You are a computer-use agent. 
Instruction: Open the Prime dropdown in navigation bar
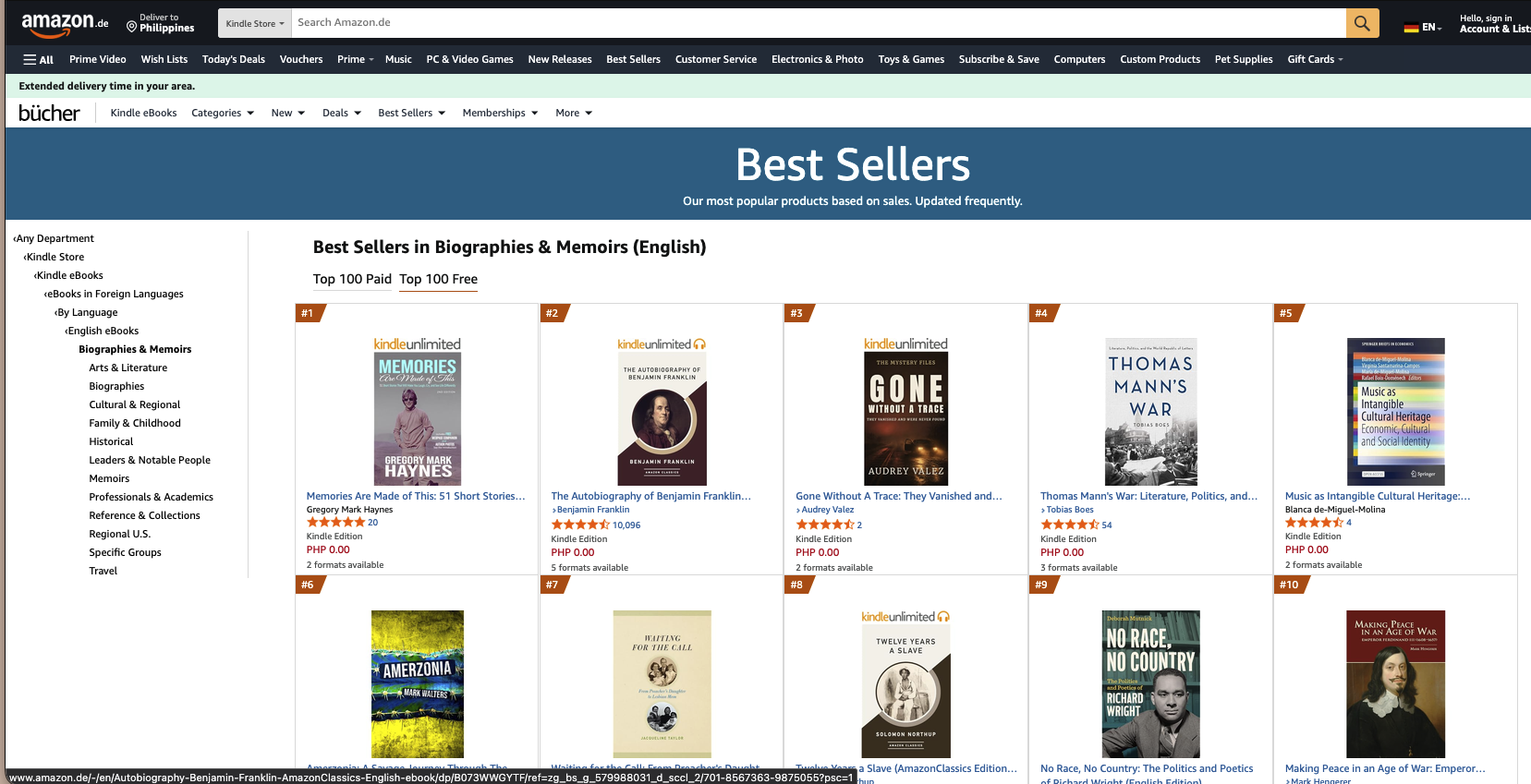pos(356,59)
